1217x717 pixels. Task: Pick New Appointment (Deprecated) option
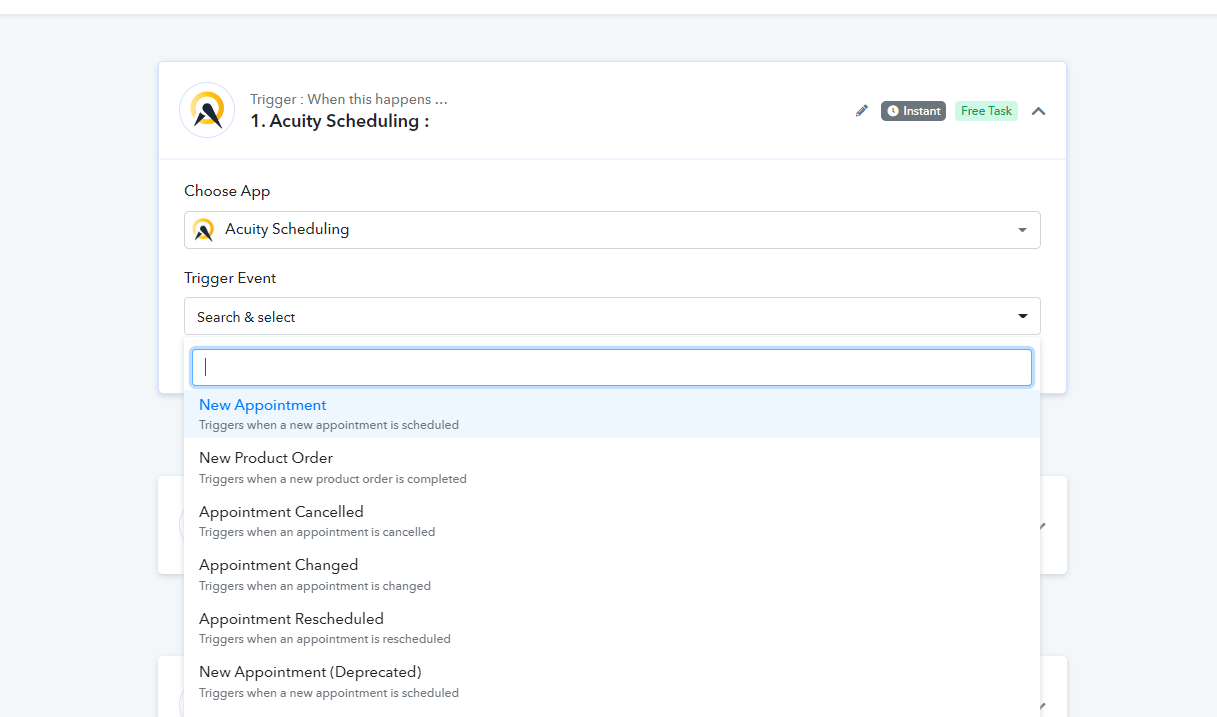point(612,681)
